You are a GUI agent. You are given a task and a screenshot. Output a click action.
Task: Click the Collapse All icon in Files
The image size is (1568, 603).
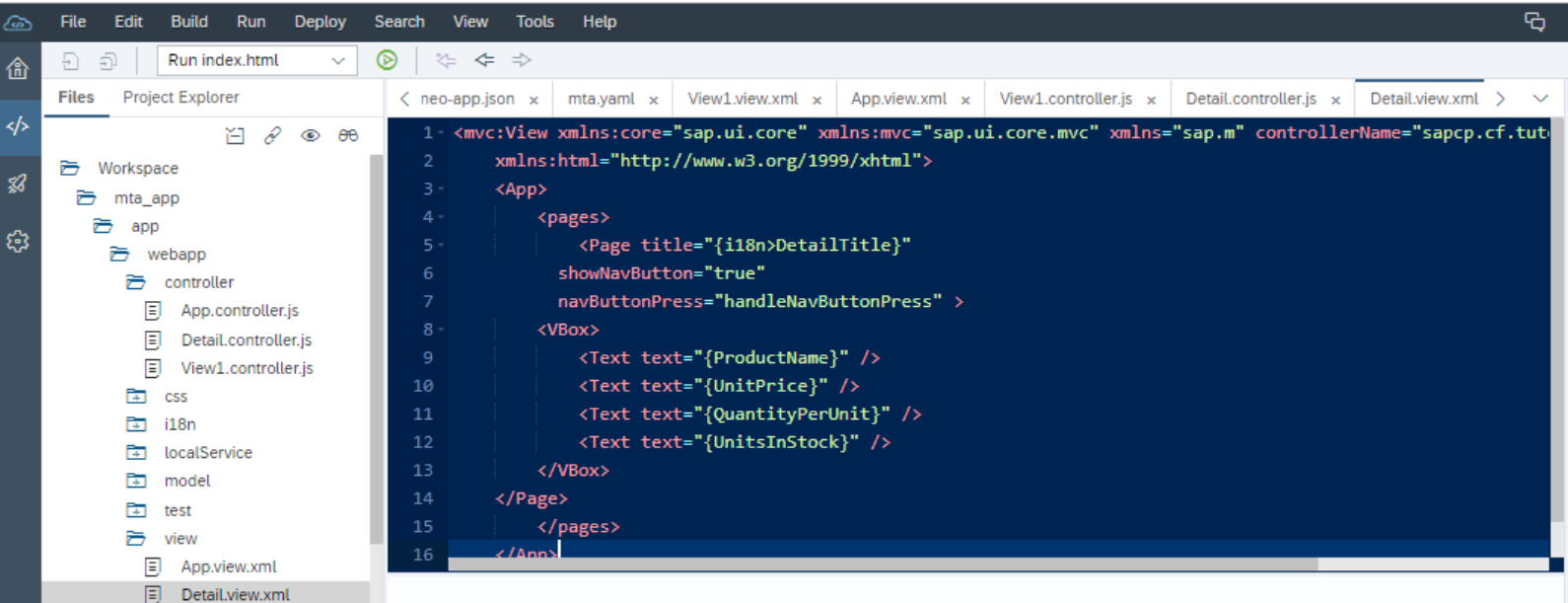(235, 136)
